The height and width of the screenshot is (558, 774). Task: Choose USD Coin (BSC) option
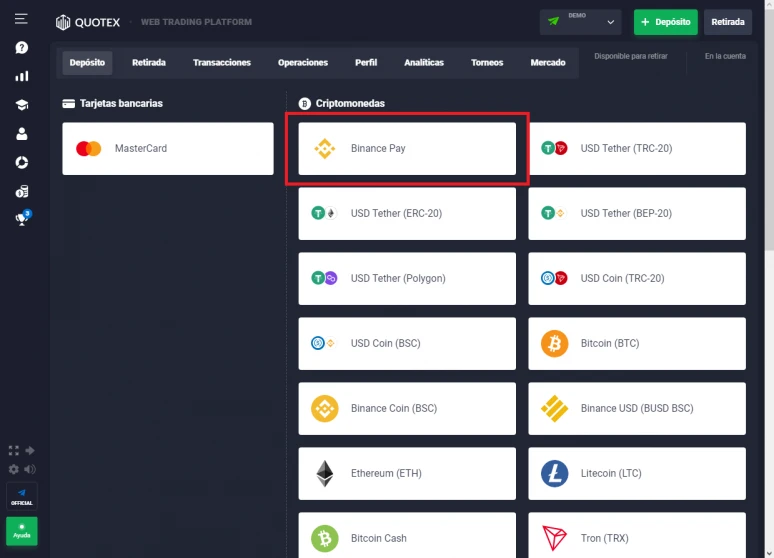point(407,344)
